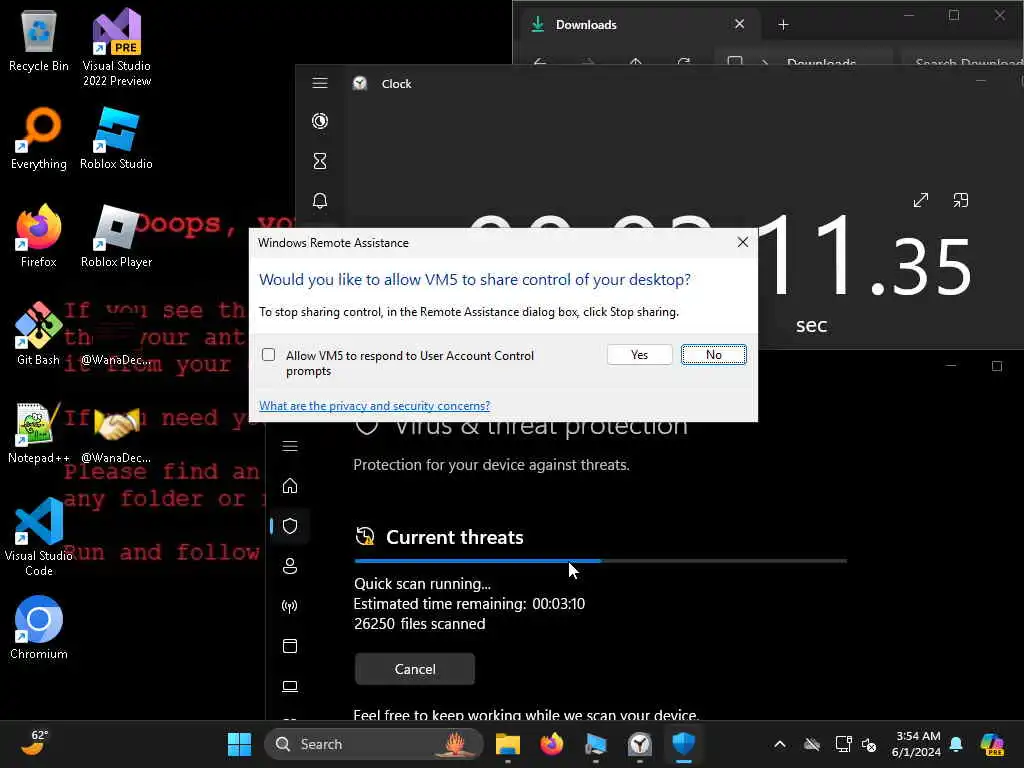Open Everything search desktop shortcut

(x=39, y=138)
